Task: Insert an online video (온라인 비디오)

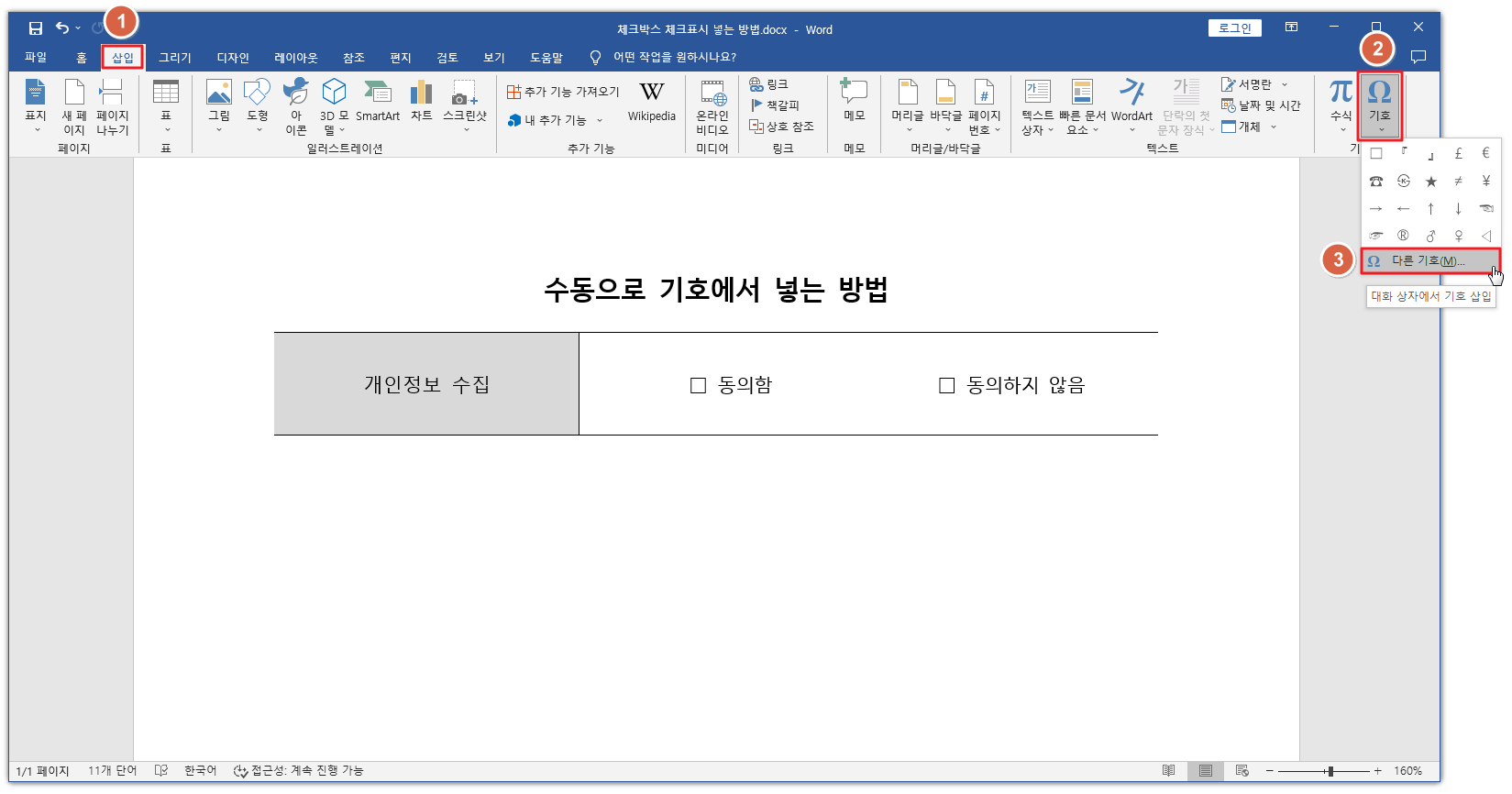Action: coord(712,106)
